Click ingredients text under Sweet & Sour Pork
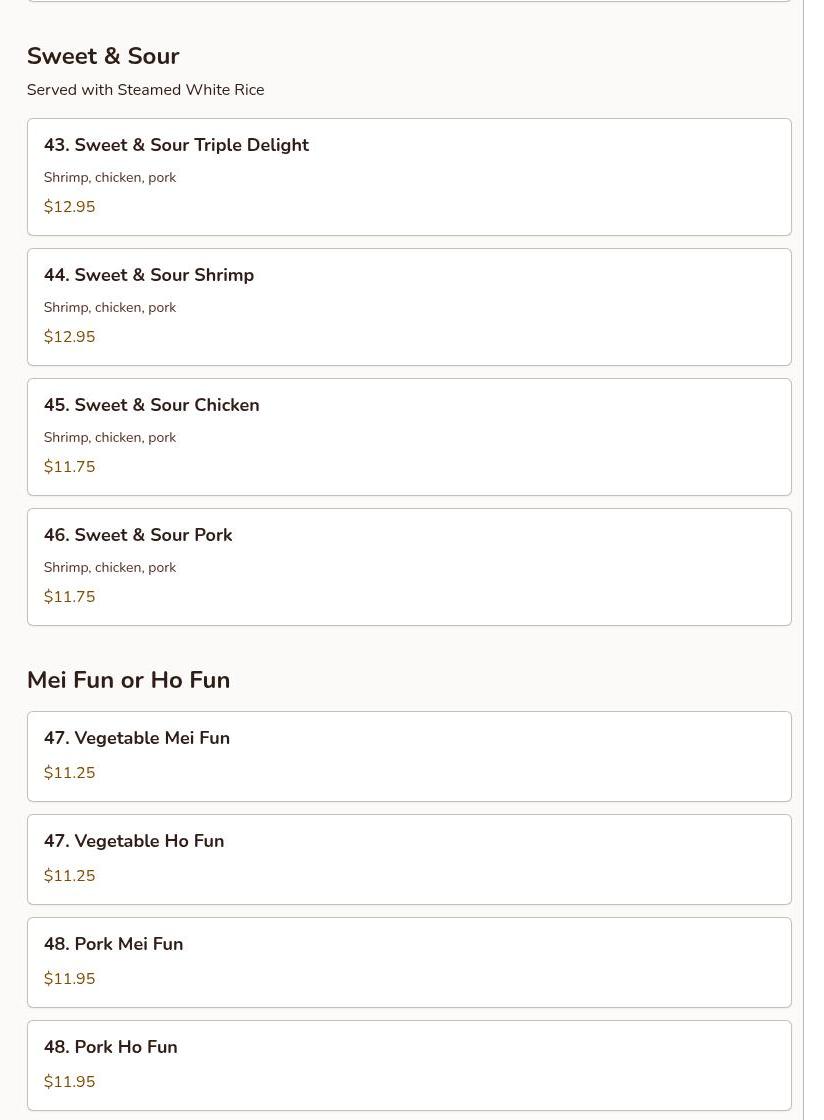This screenshot has height=1120, width=824. (x=110, y=567)
